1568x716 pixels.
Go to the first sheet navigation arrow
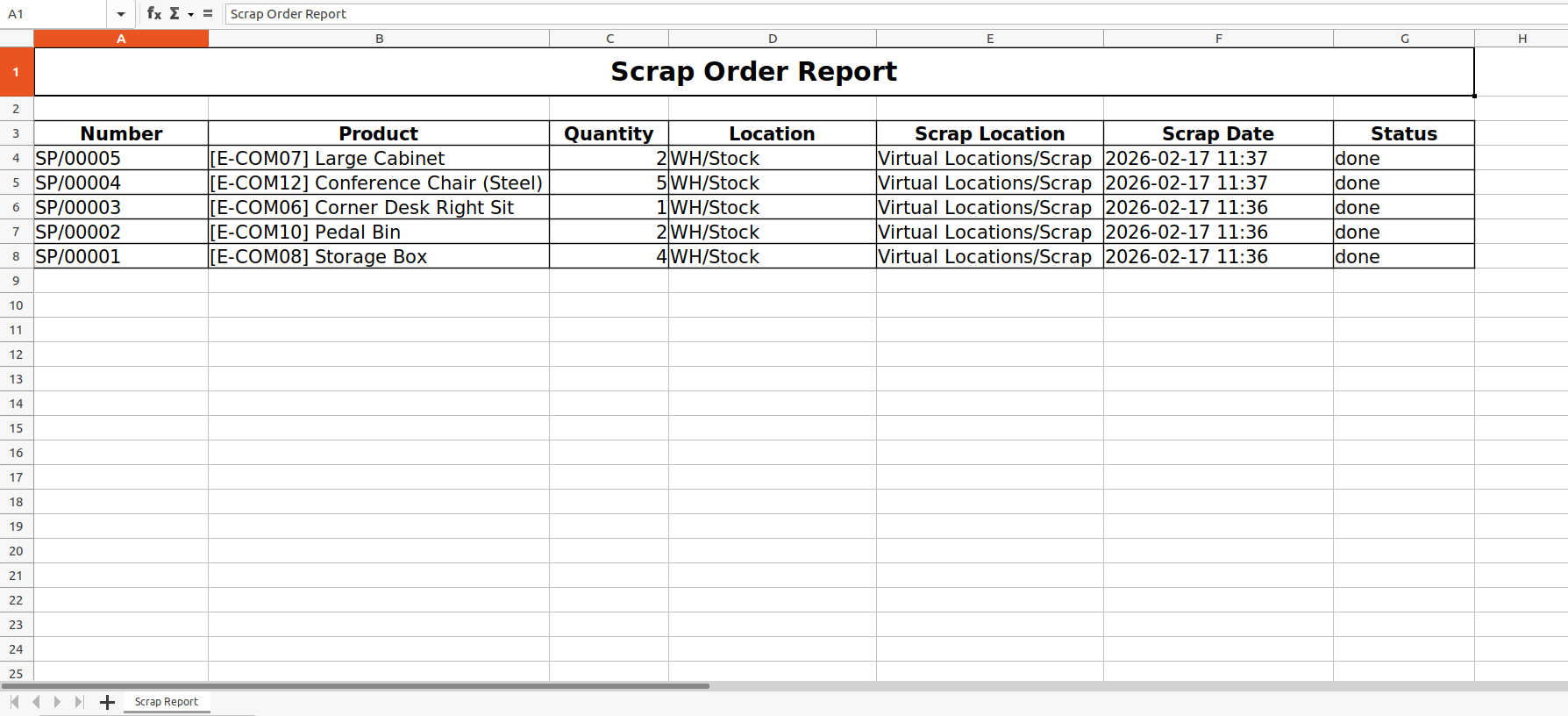pos(14,702)
